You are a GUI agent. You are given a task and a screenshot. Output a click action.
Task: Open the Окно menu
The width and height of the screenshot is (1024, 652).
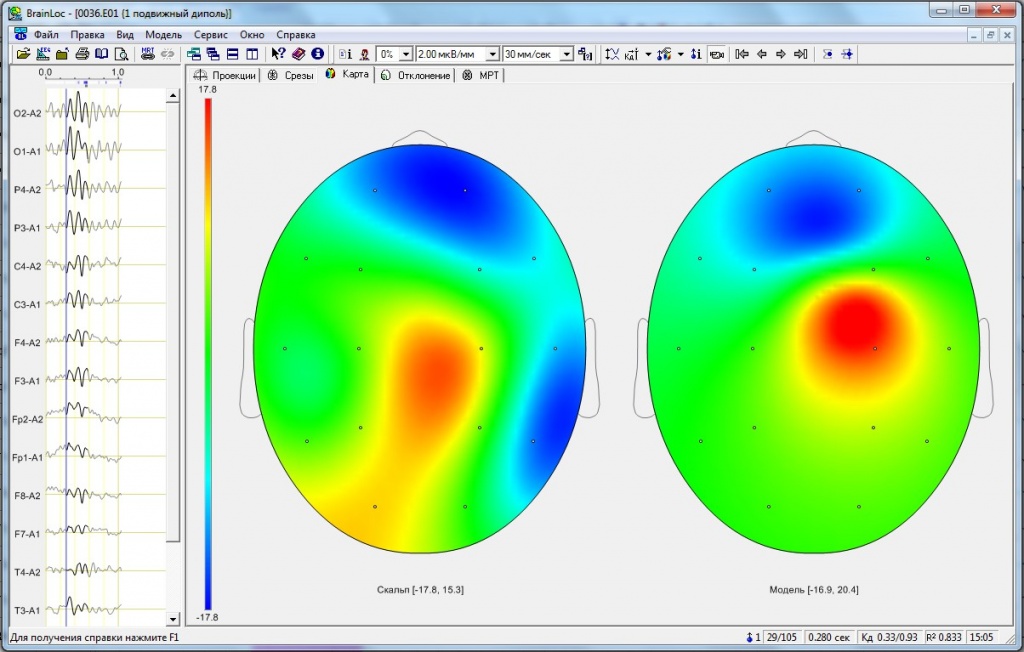coord(252,35)
